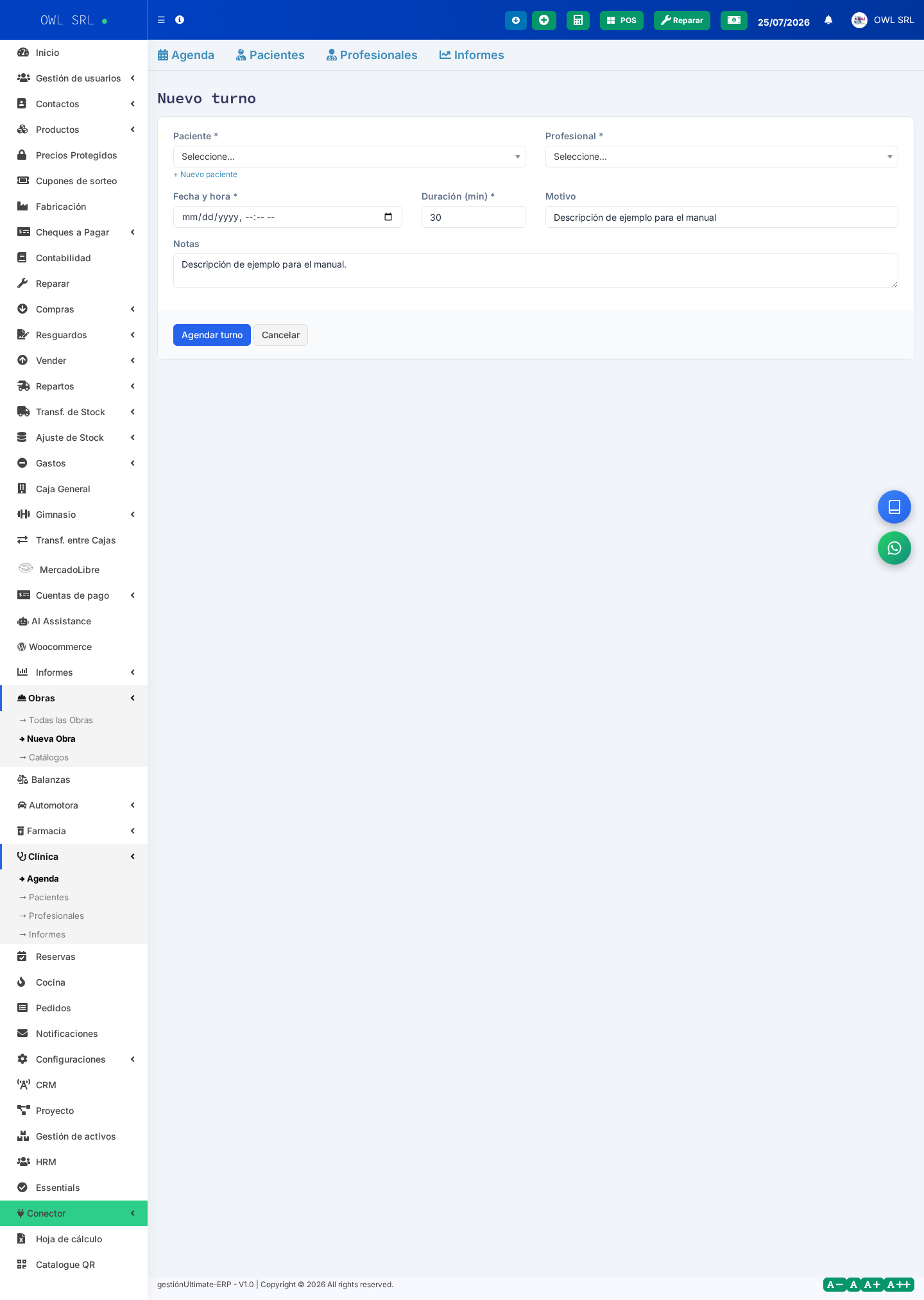Open Cupones de sorteo in sidebar
Image resolution: width=924 pixels, height=1300 pixels.
[74, 181]
